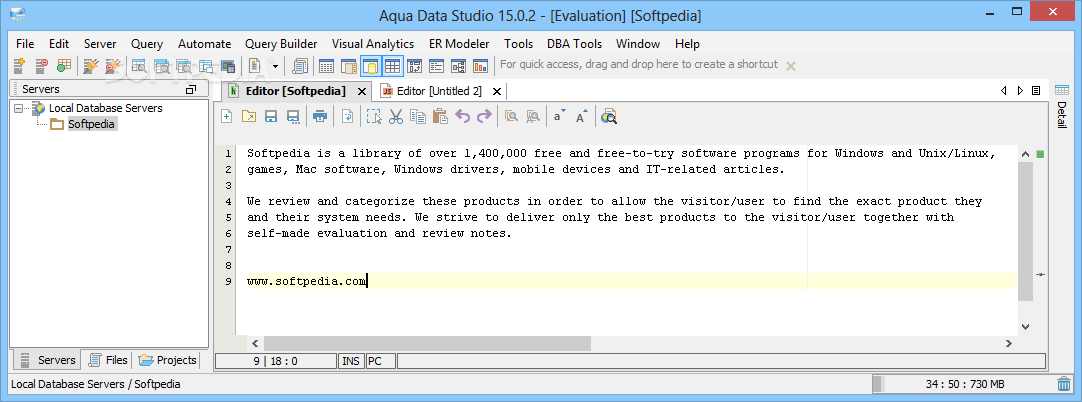Image resolution: width=1082 pixels, height=402 pixels.
Task: Collapse the Local Database Servers tree node
Action: tap(18, 108)
